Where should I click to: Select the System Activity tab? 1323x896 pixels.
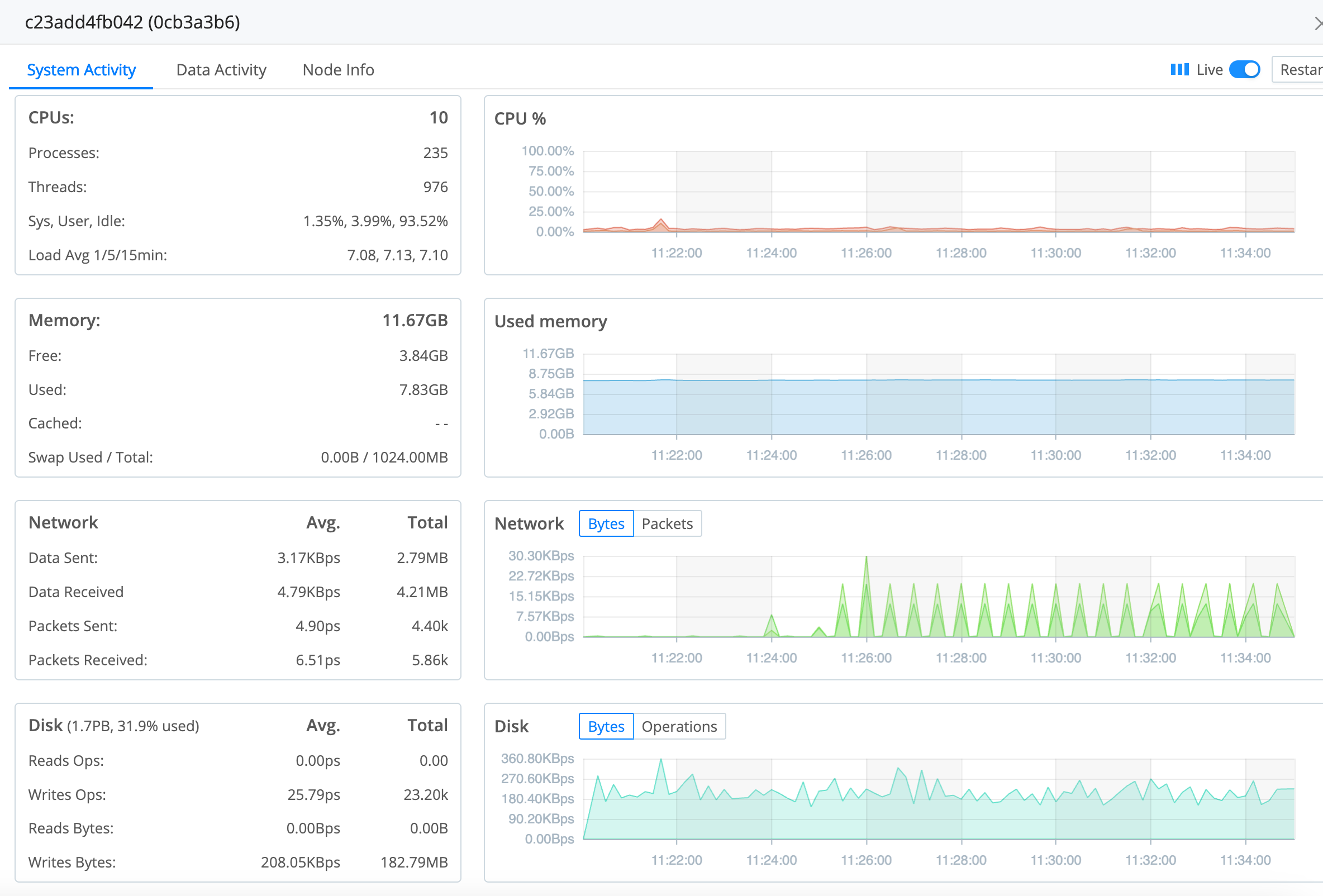82,69
